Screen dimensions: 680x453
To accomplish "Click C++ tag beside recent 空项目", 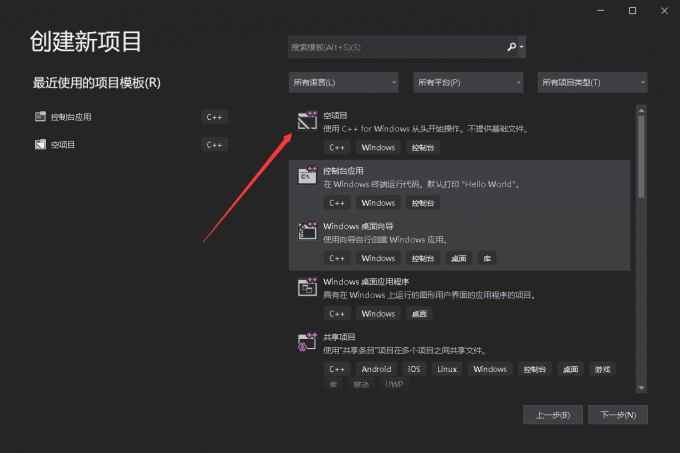I will click(x=214, y=145).
